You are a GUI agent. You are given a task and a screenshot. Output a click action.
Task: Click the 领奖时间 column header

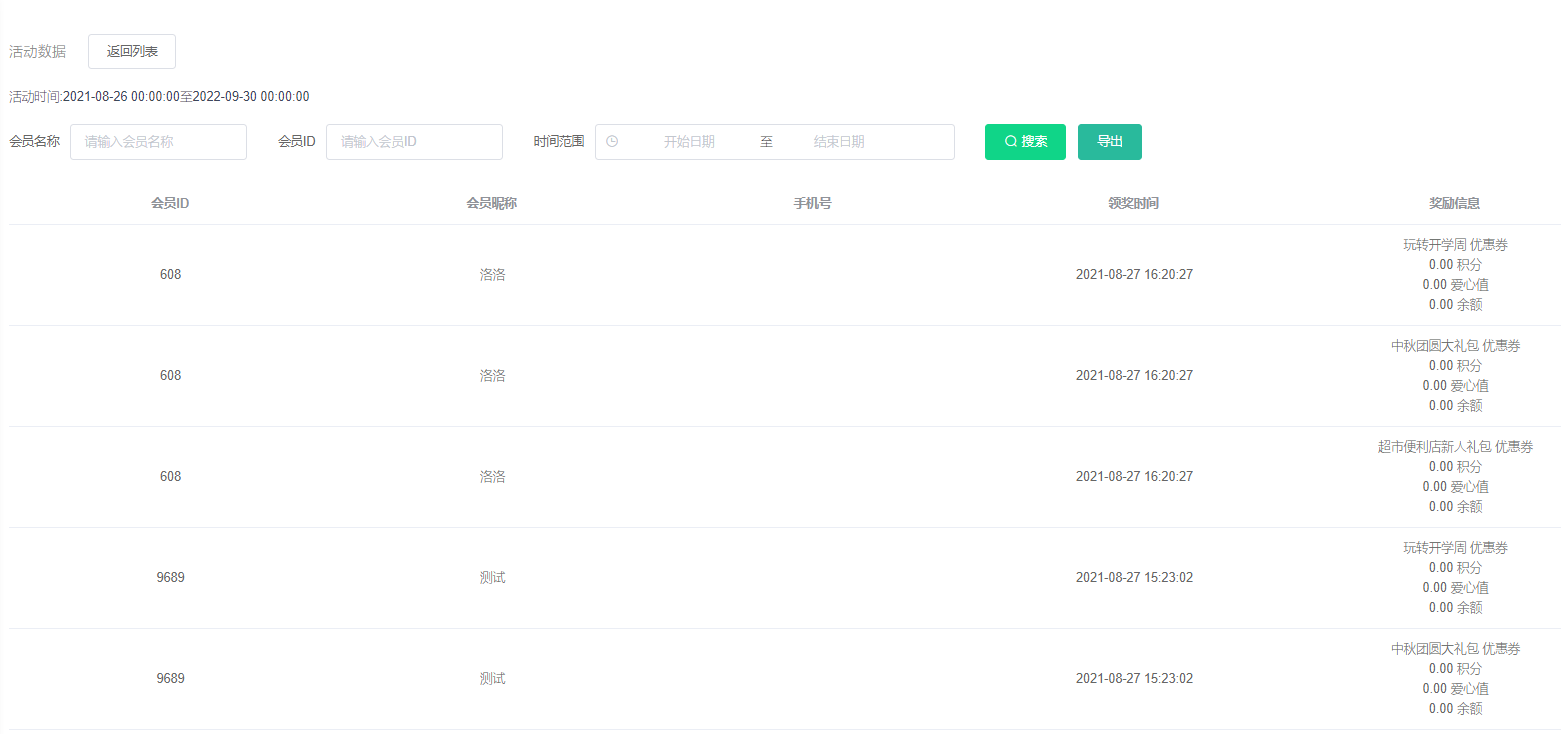click(1134, 203)
